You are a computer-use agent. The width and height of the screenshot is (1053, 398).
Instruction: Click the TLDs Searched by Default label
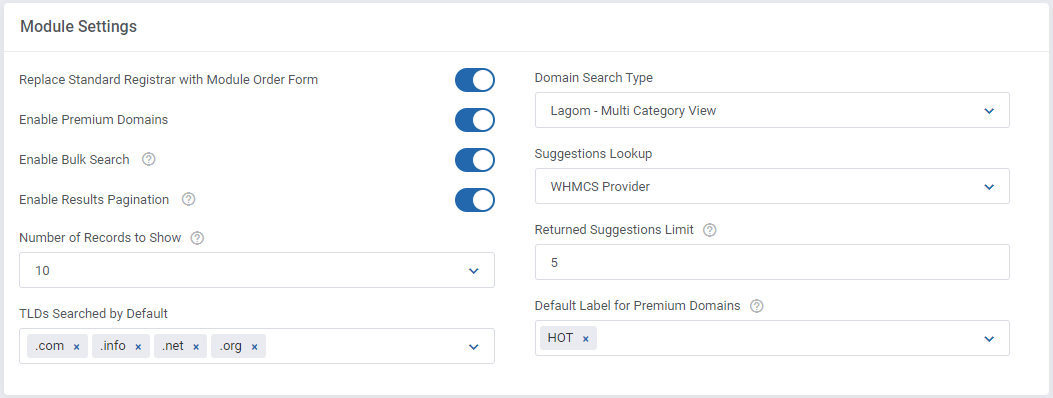(93, 313)
